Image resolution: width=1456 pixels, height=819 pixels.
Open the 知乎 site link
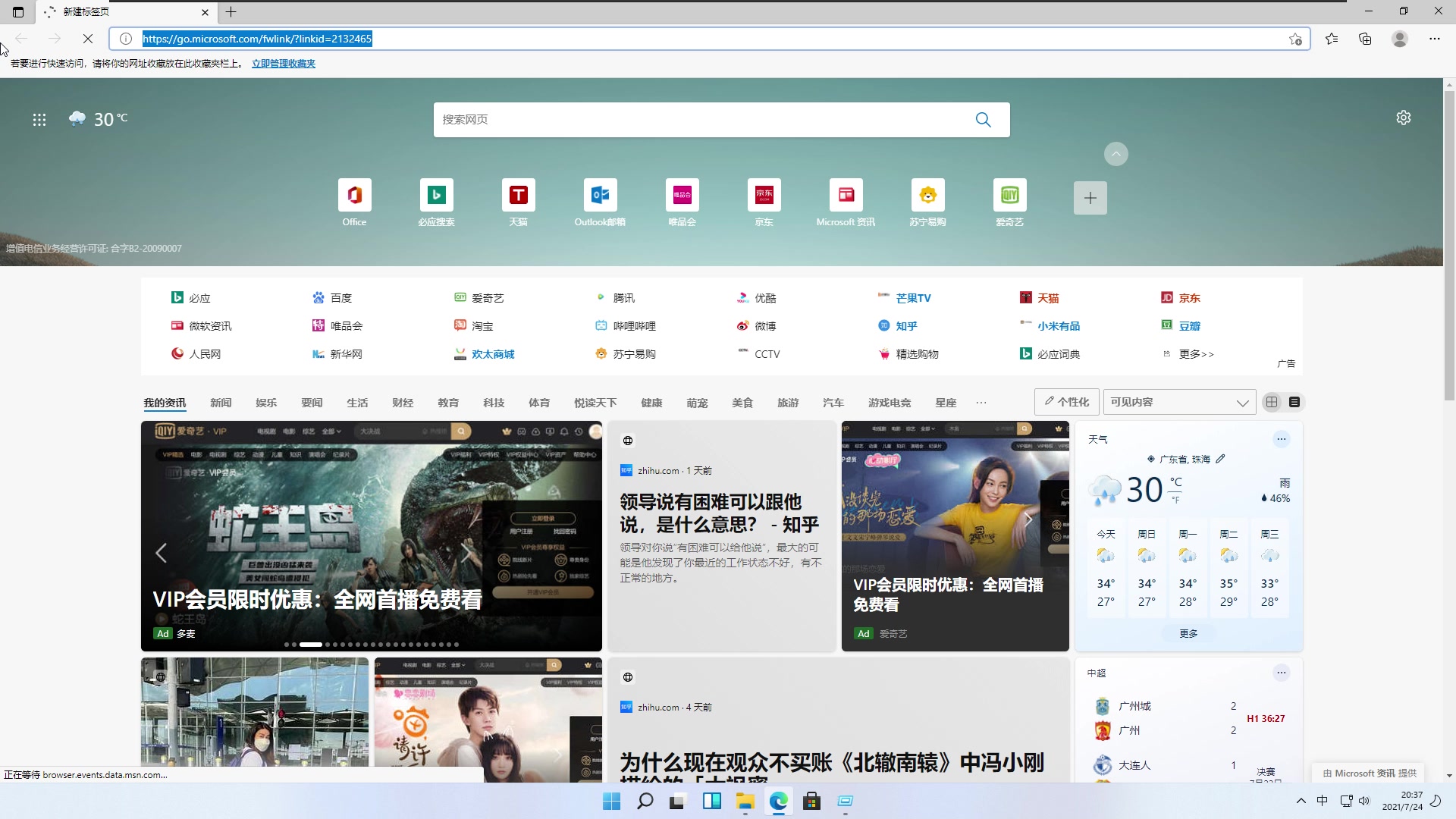click(898, 326)
